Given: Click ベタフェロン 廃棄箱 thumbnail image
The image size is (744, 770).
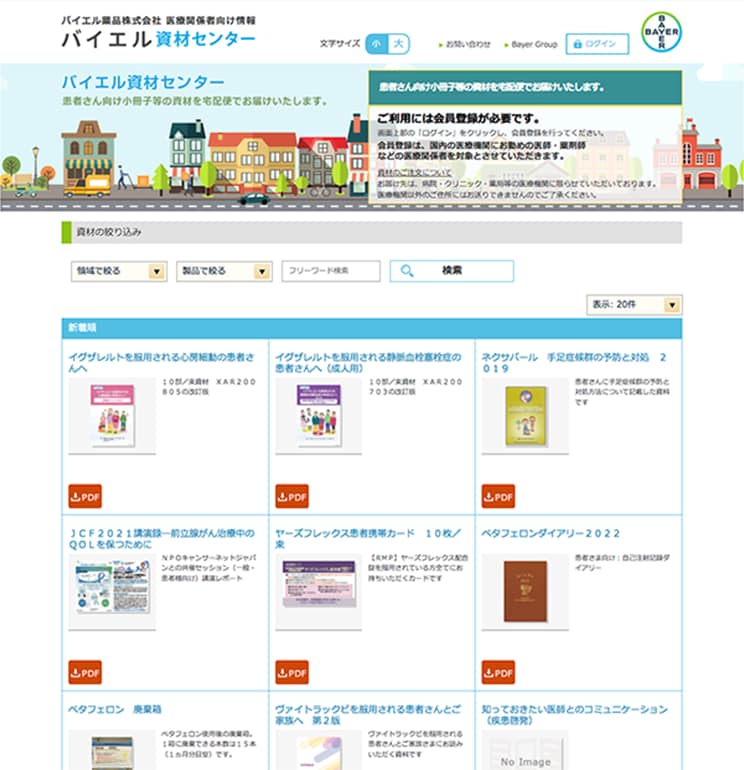Looking at the screenshot, I should point(112,750).
